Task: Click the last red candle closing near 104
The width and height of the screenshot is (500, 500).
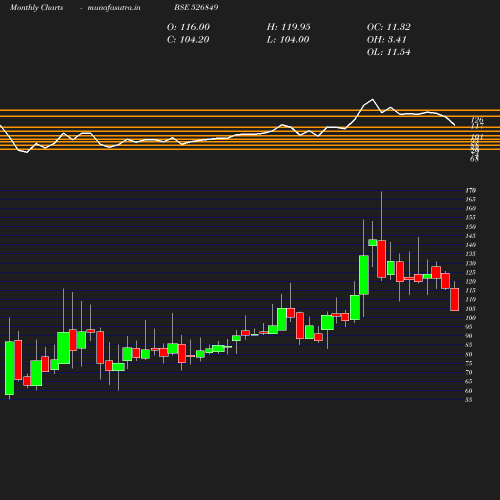Action: point(454,299)
